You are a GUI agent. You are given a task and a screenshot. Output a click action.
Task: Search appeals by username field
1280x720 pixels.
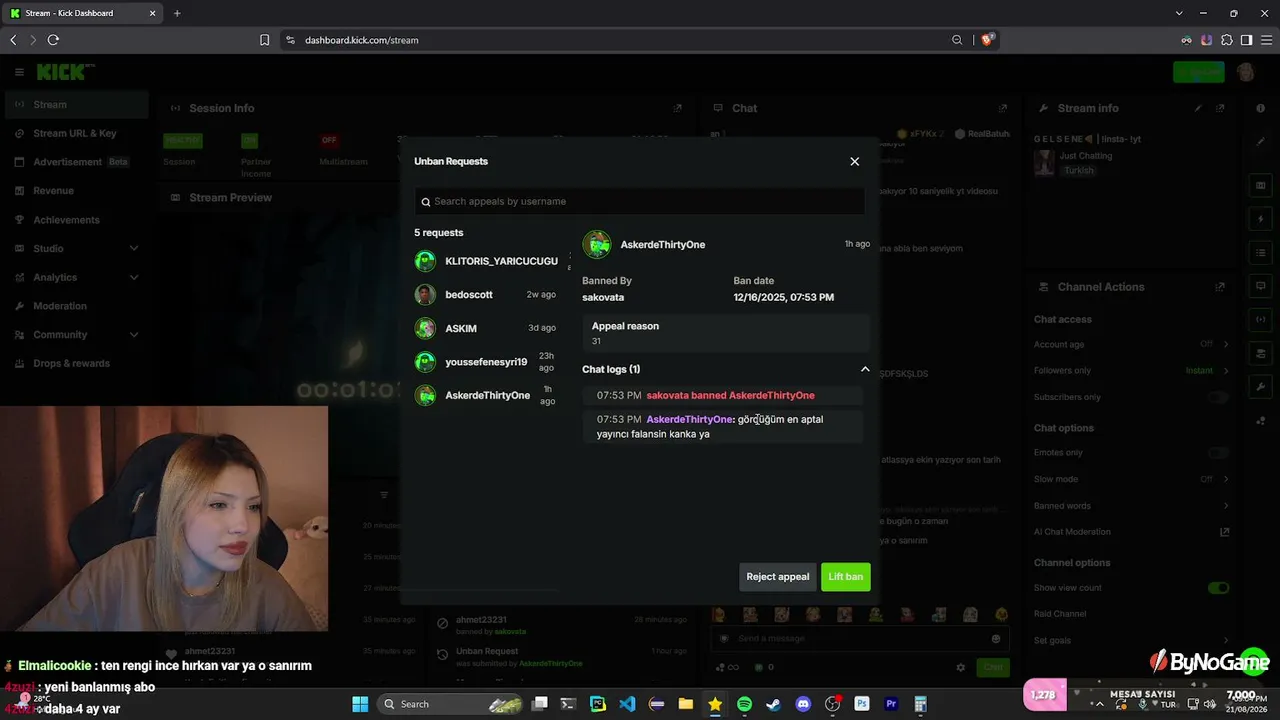pyautogui.click(x=640, y=201)
